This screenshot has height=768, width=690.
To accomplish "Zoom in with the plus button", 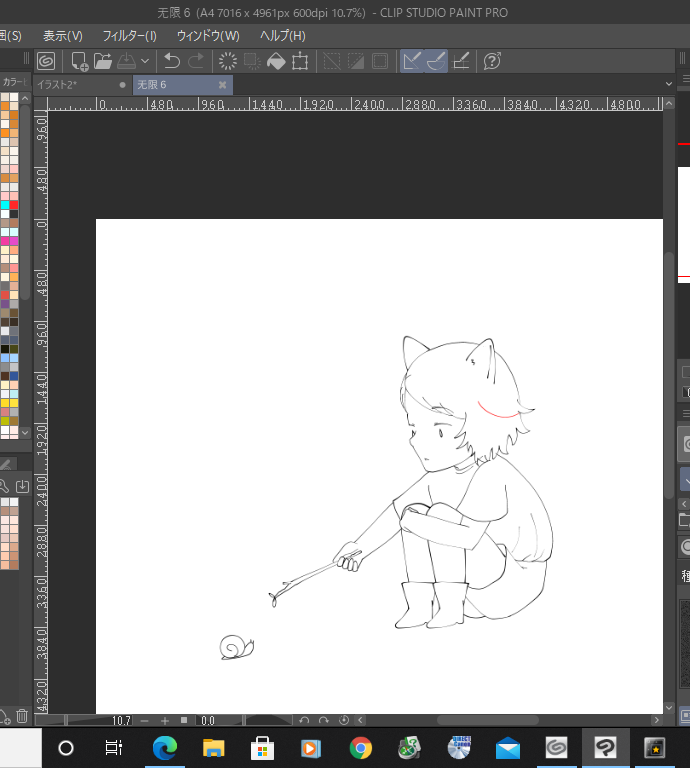I will click(x=165, y=720).
